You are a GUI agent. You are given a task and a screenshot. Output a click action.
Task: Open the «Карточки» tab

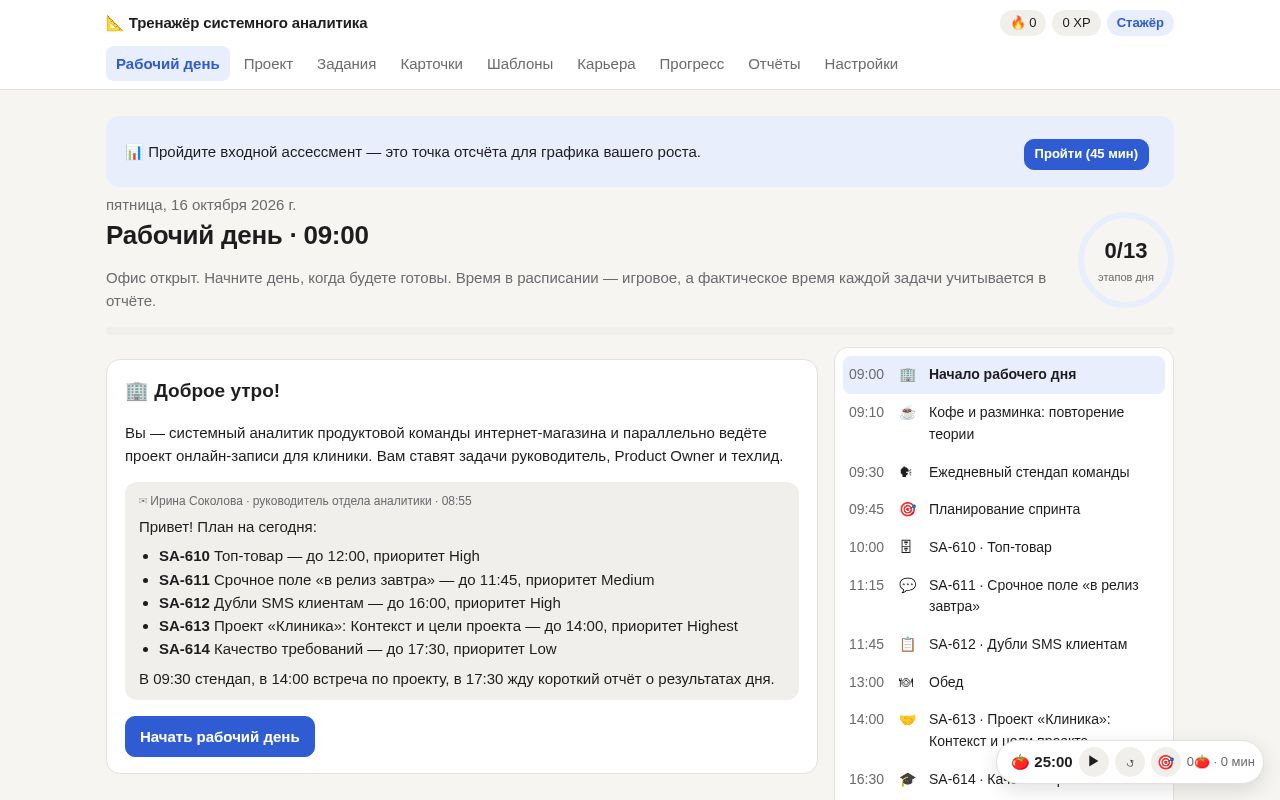click(432, 64)
